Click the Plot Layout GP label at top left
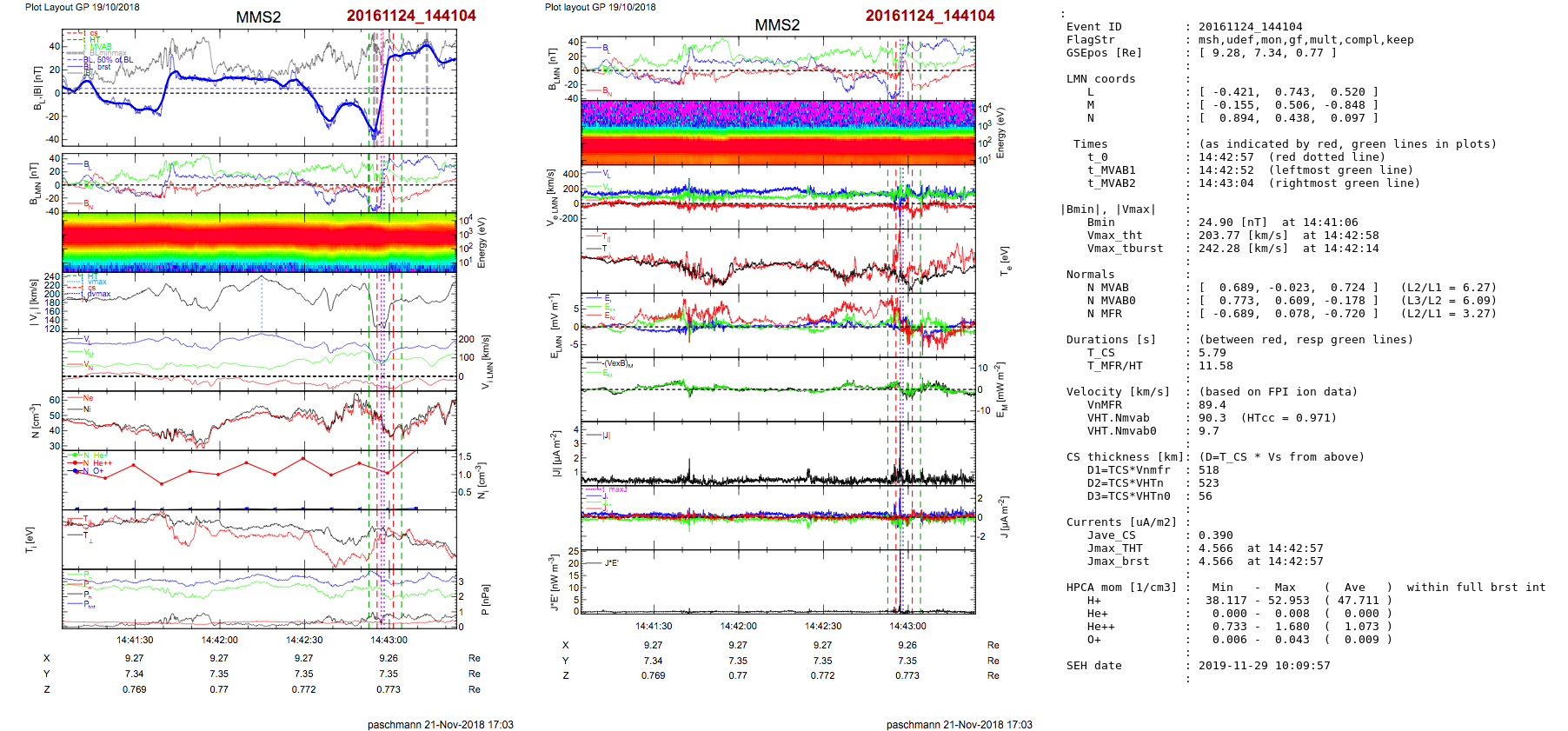1568x731 pixels. click(82, 7)
